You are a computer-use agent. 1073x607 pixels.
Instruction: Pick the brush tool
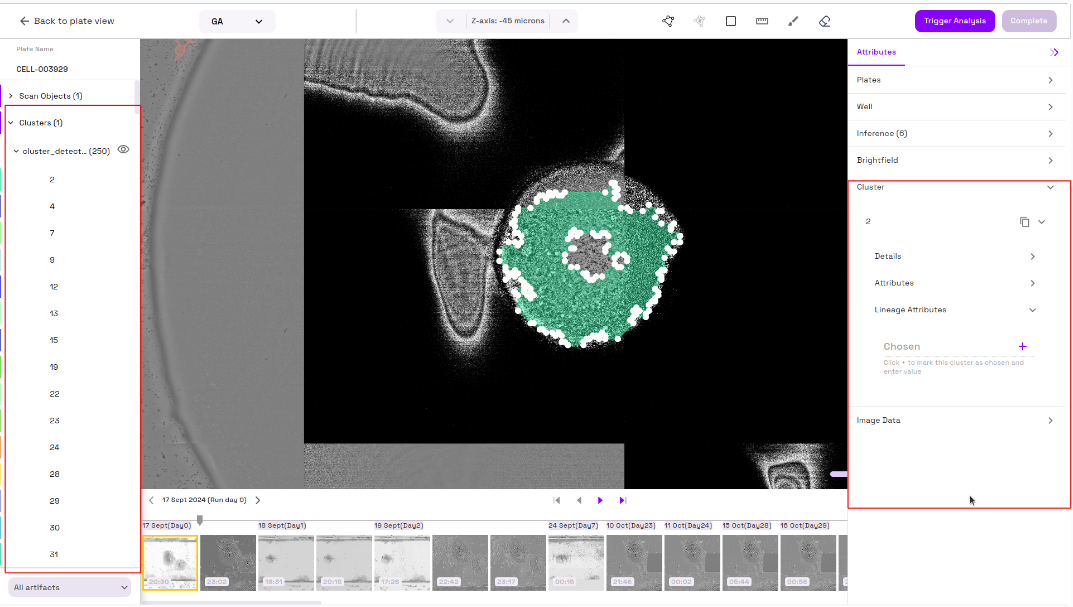[x=793, y=21]
